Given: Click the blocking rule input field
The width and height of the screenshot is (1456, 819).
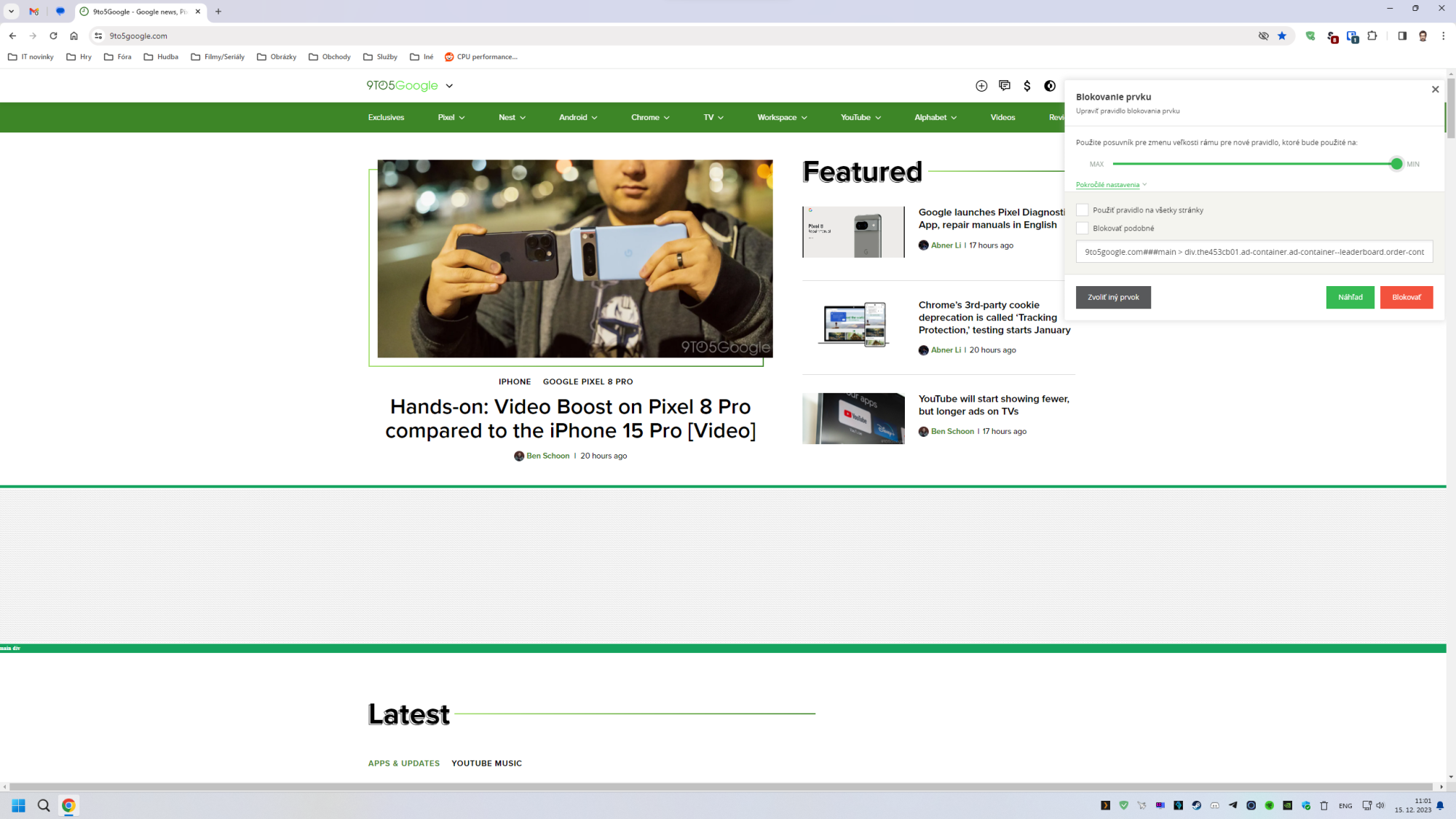Looking at the screenshot, I should (x=1254, y=251).
